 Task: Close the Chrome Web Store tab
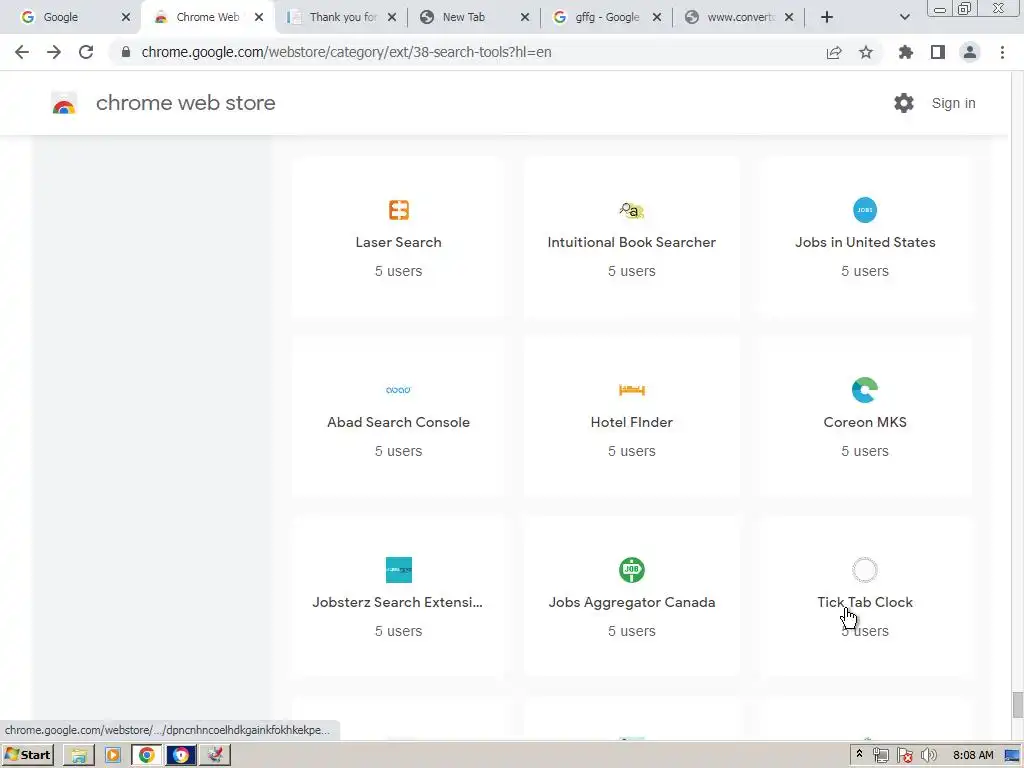[x=259, y=17]
